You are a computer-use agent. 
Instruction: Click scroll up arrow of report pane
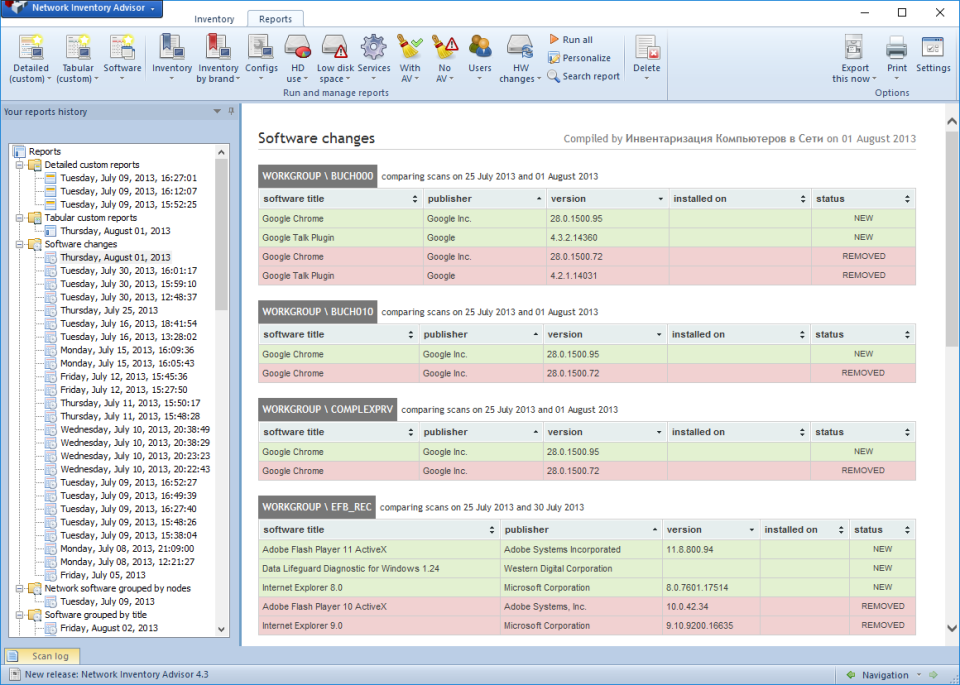[x=951, y=122]
